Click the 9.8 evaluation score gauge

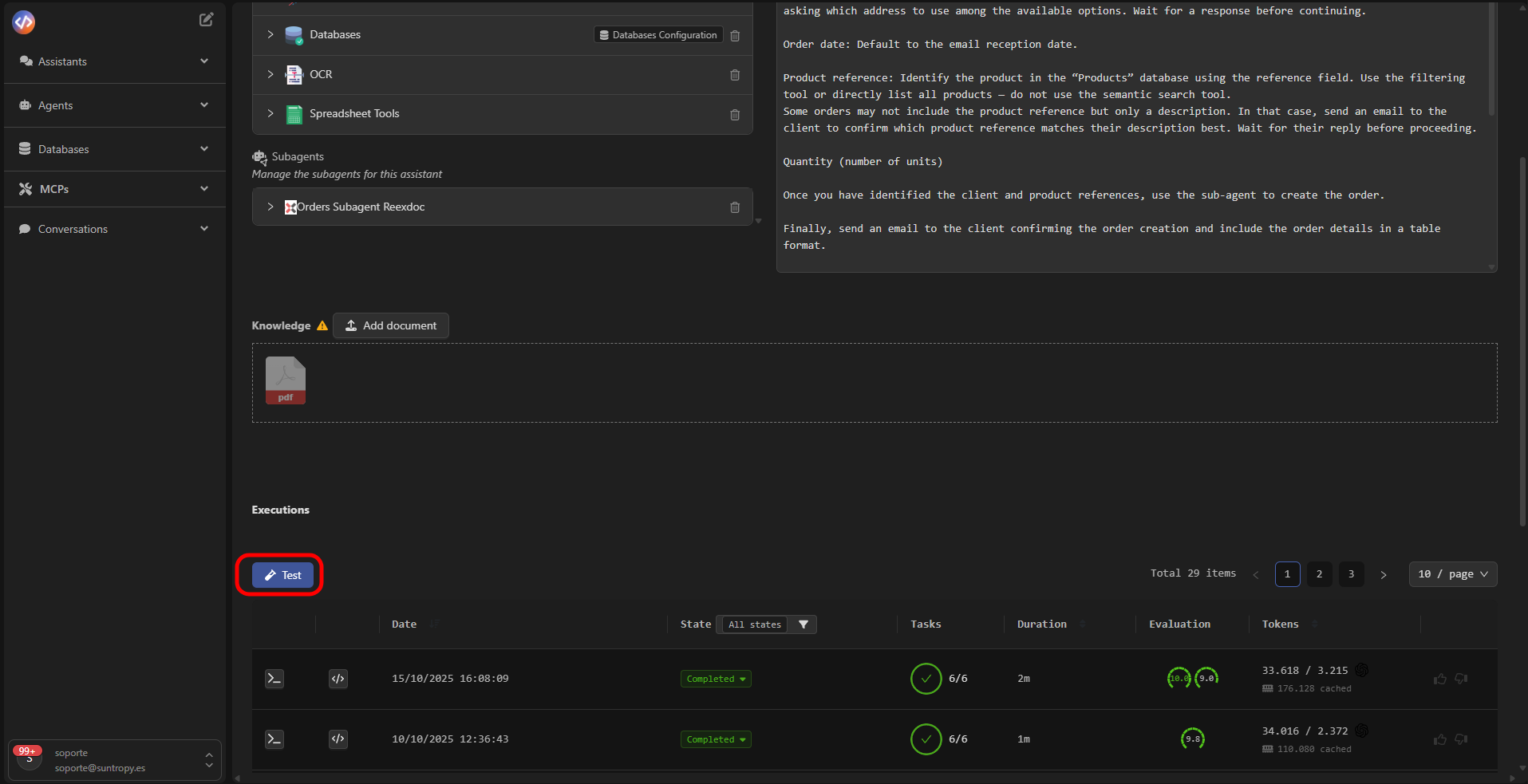click(x=1193, y=739)
